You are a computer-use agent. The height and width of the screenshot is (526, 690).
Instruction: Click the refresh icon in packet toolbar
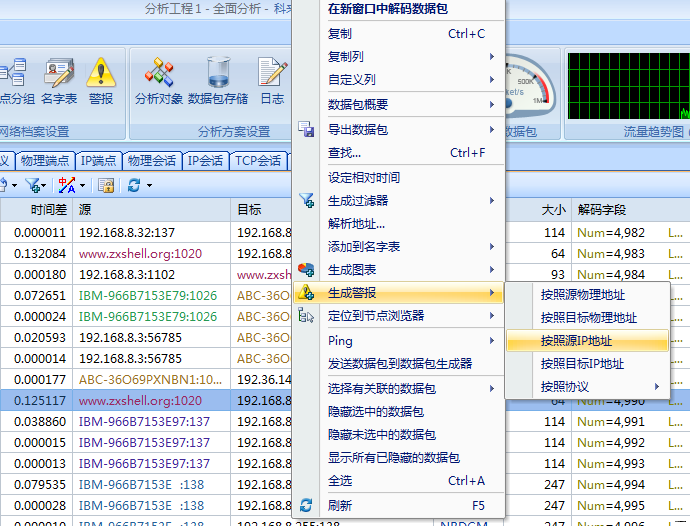(x=134, y=185)
